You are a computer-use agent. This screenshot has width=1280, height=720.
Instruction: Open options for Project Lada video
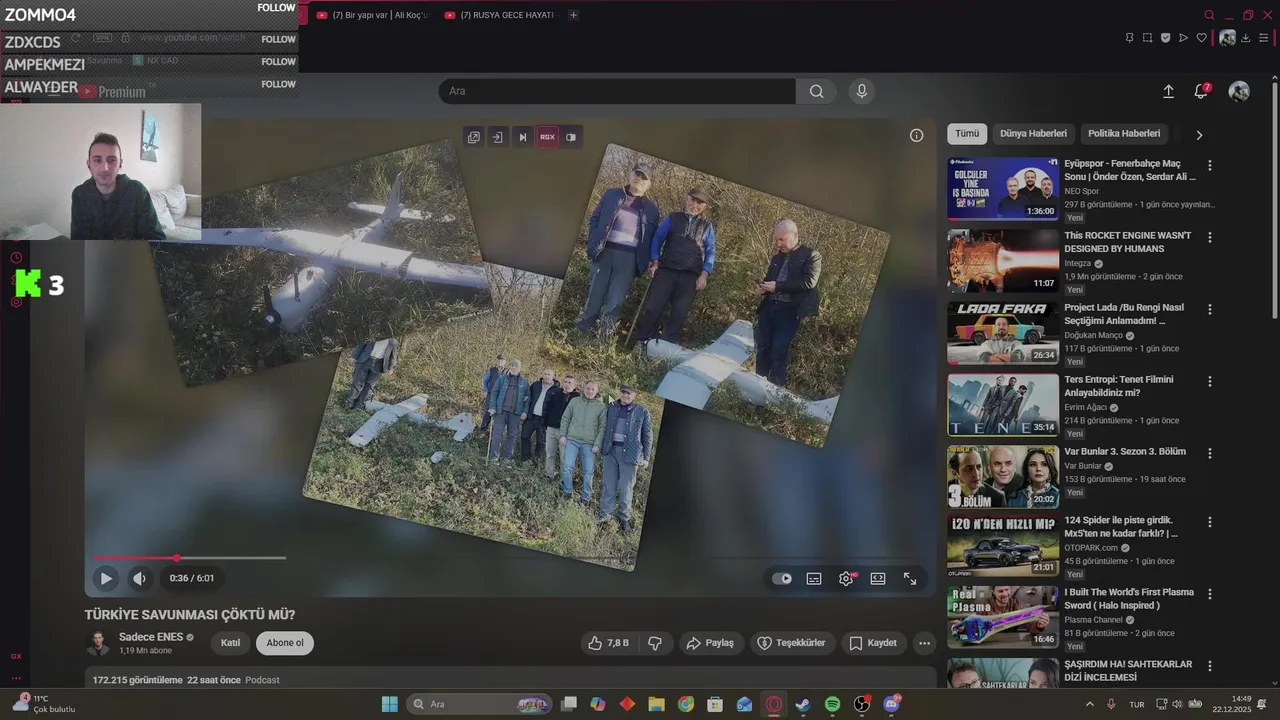1210,309
